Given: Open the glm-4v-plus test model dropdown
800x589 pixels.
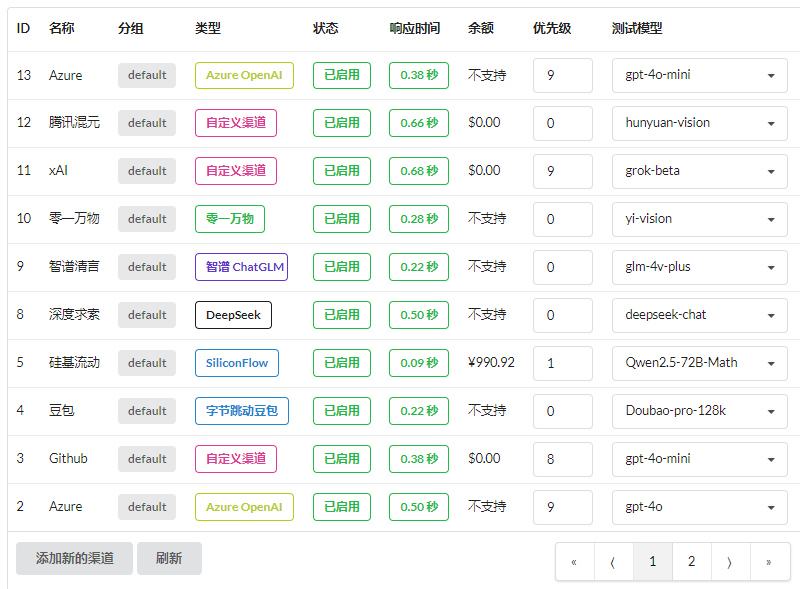Looking at the screenshot, I should pyautogui.click(x=699, y=267).
